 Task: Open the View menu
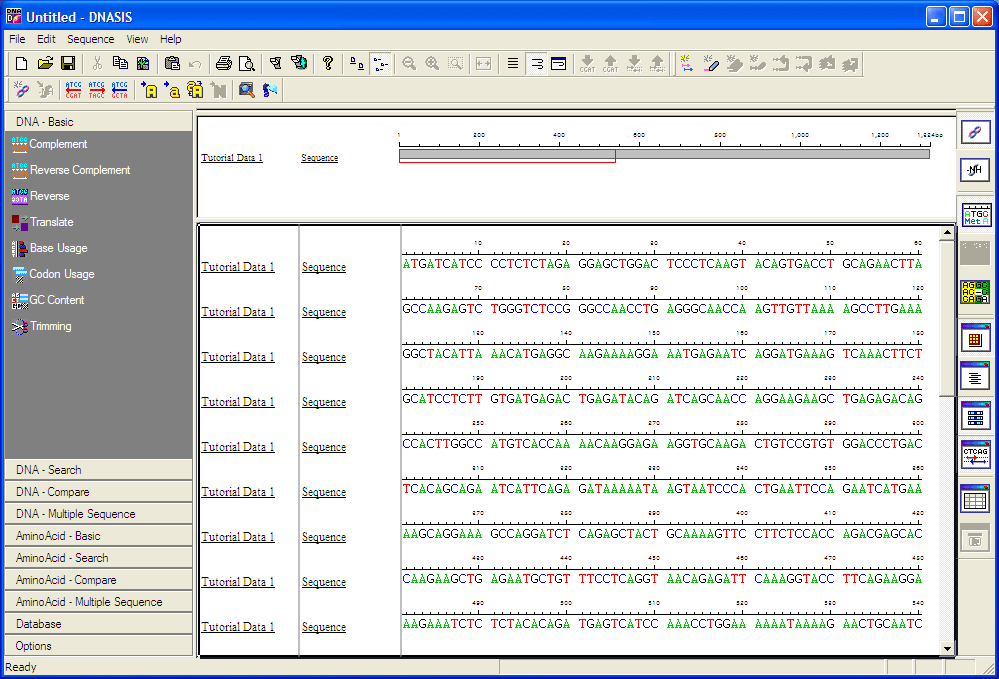tap(137, 39)
